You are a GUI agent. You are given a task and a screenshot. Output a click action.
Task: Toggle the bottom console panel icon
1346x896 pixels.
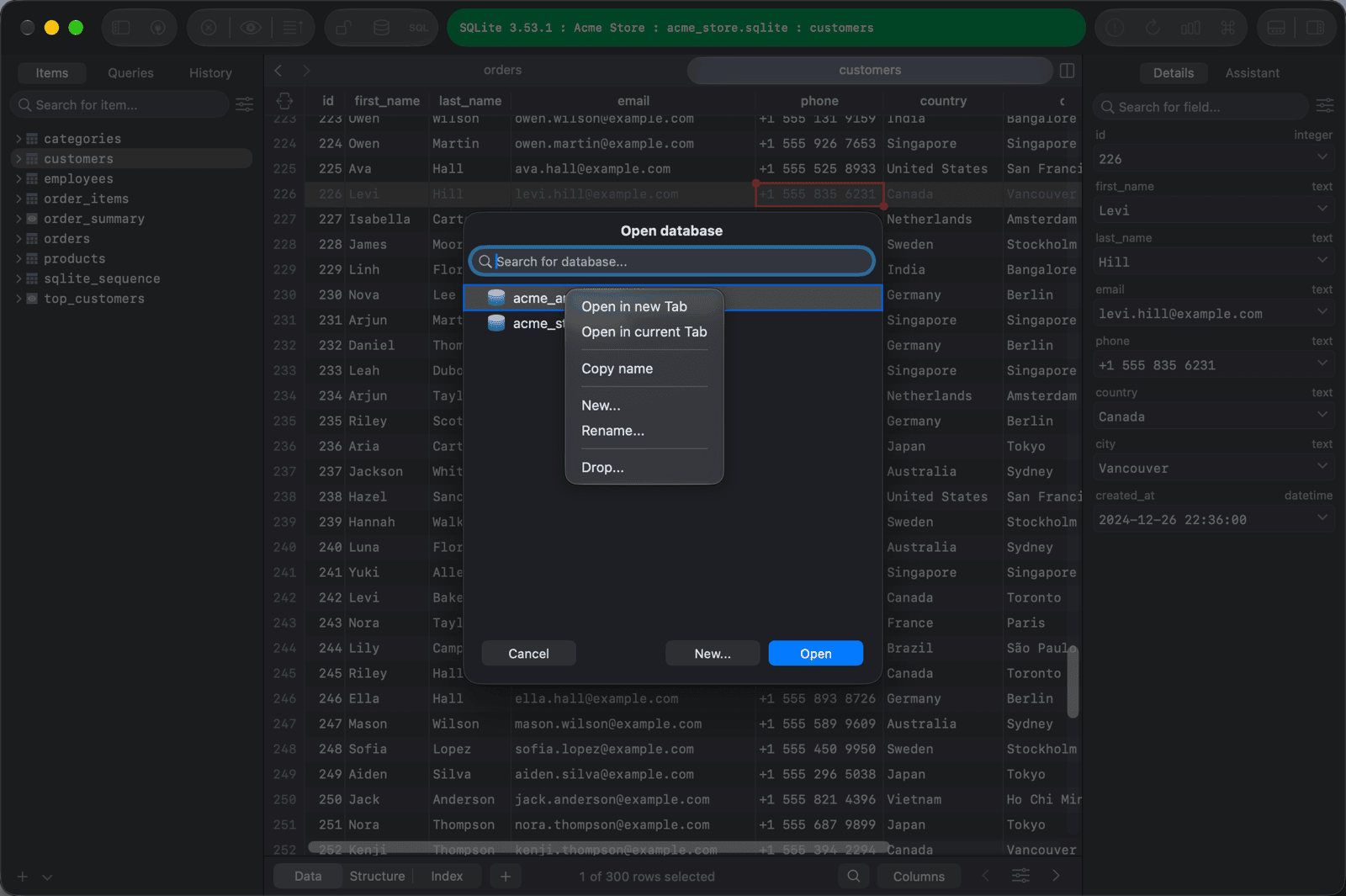[x=1276, y=28]
